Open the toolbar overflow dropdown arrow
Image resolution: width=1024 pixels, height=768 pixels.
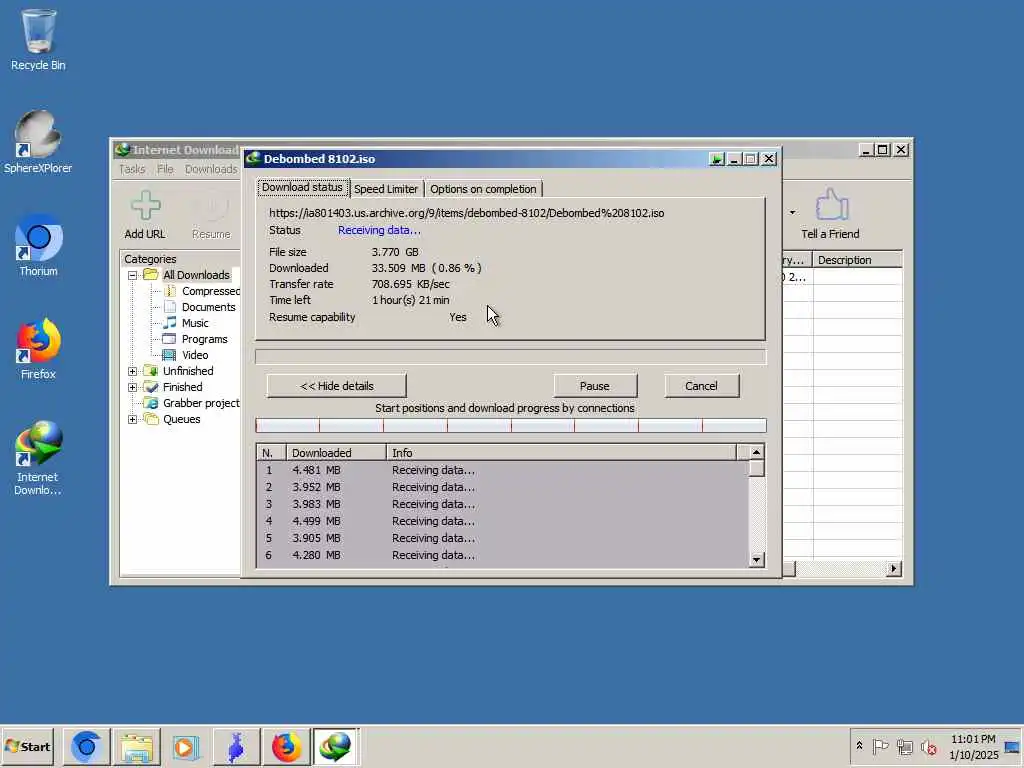pyautogui.click(x=792, y=212)
